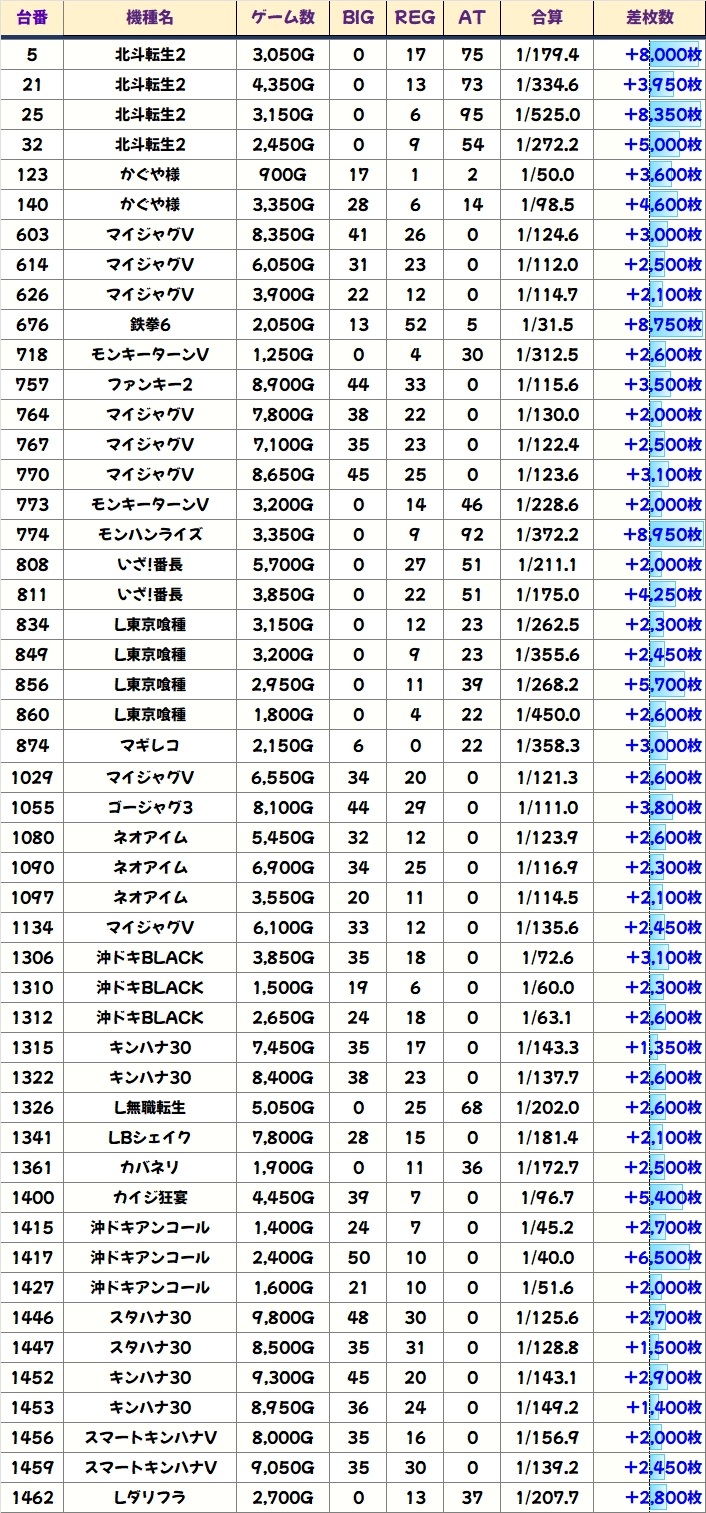Viewport: 706px width, 1513px height.
Task: Click the モンハンライズ machine name
Action: [x=150, y=535]
